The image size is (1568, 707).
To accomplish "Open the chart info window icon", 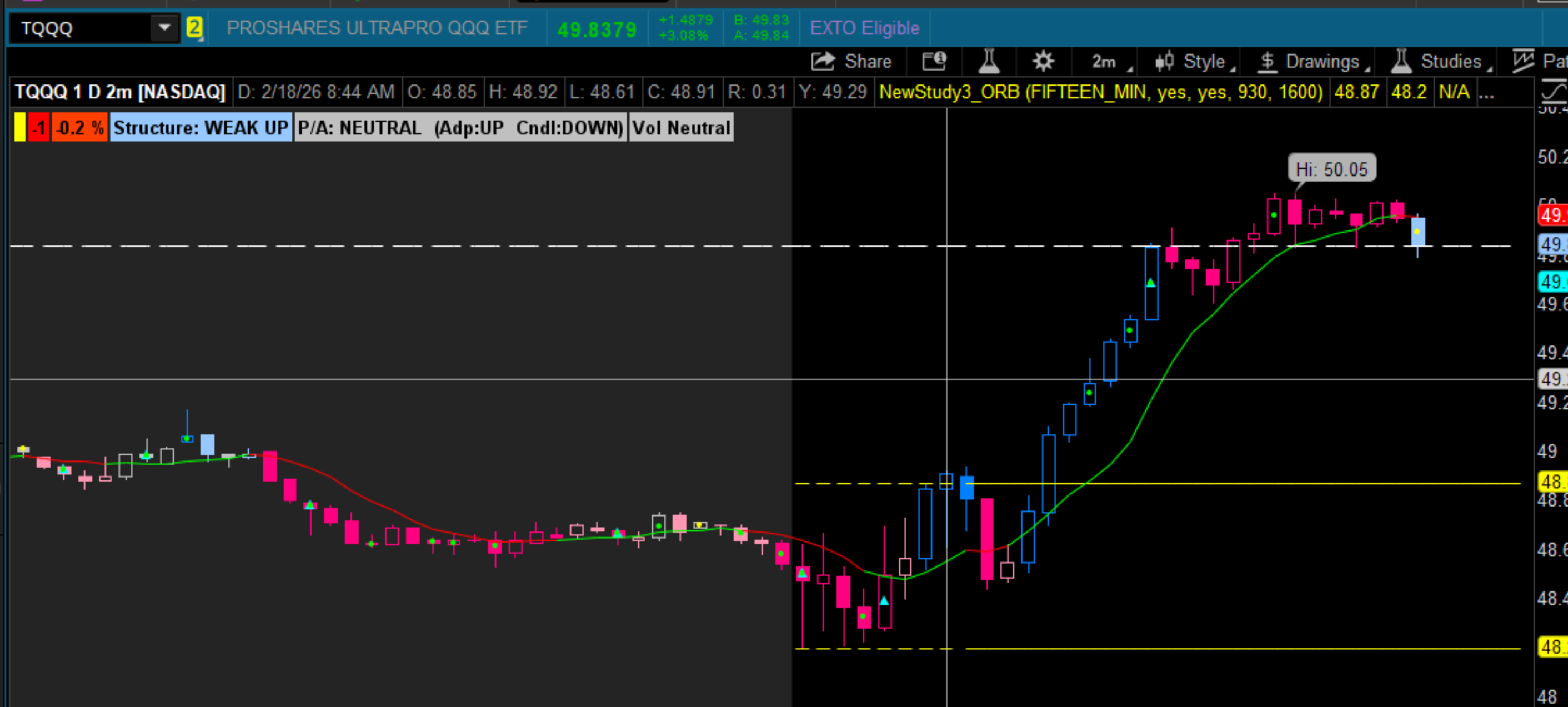I will [934, 62].
